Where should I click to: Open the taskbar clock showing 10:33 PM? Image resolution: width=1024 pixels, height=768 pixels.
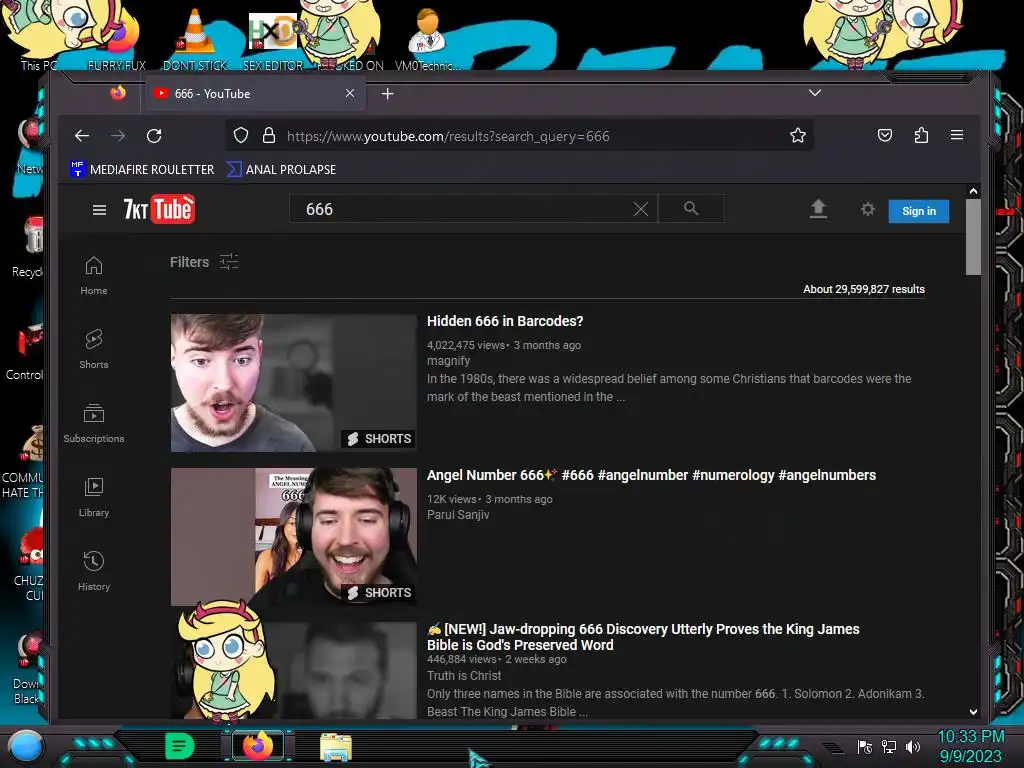(970, 746)
